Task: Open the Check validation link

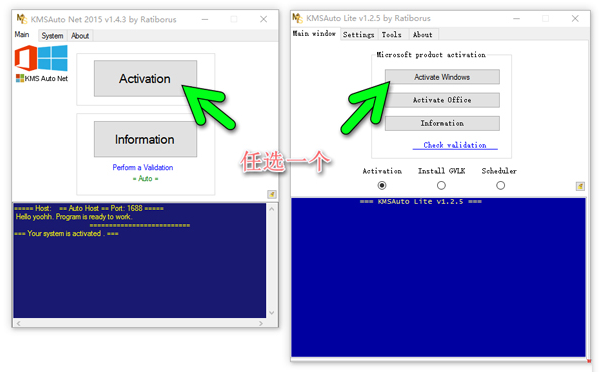Action: [x=455, y=145]
